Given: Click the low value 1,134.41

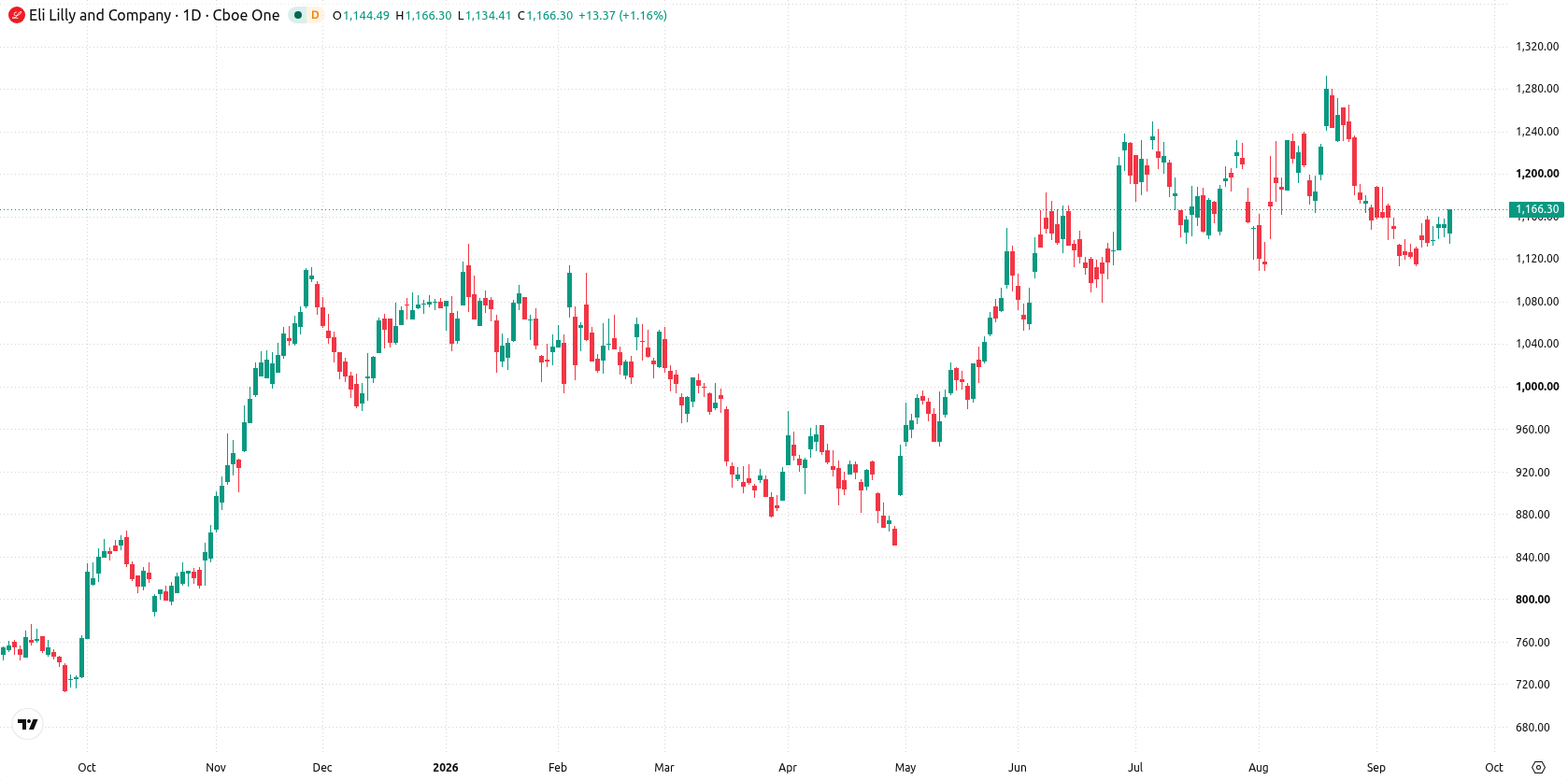Looking at the screenshot, I should point(489,16).
